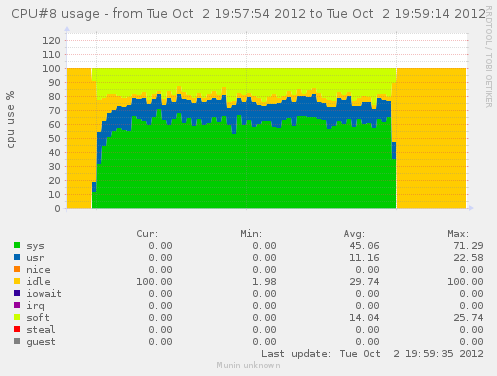Click the Munin unknown footer text
The image size is (497, 376).
click(248, 365)
